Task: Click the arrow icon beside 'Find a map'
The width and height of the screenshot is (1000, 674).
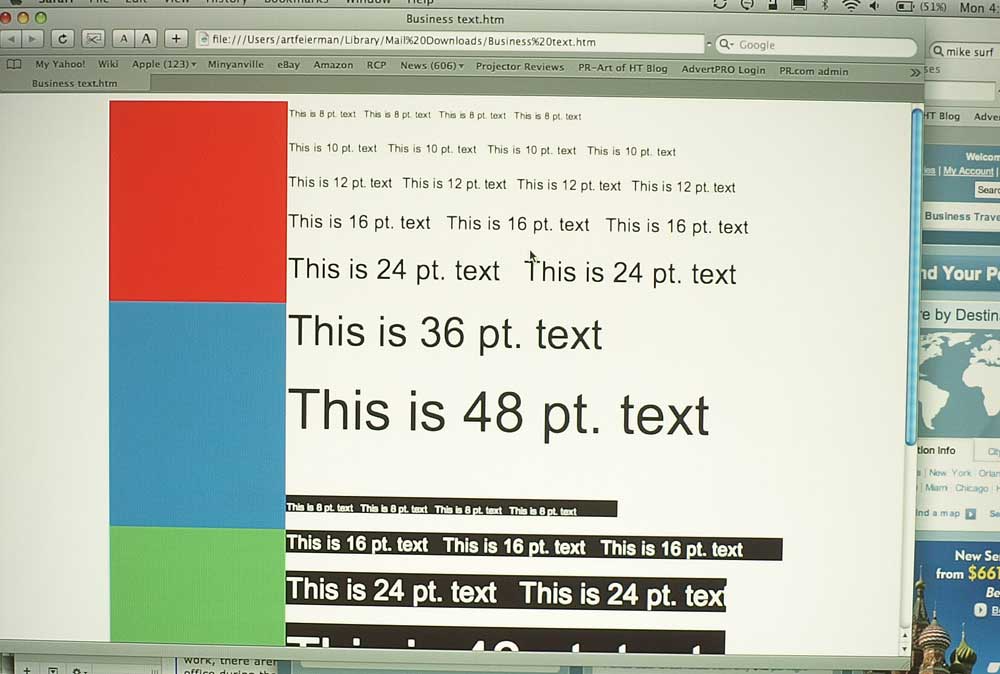Action: pyautogui.click(x=970, y=514)
